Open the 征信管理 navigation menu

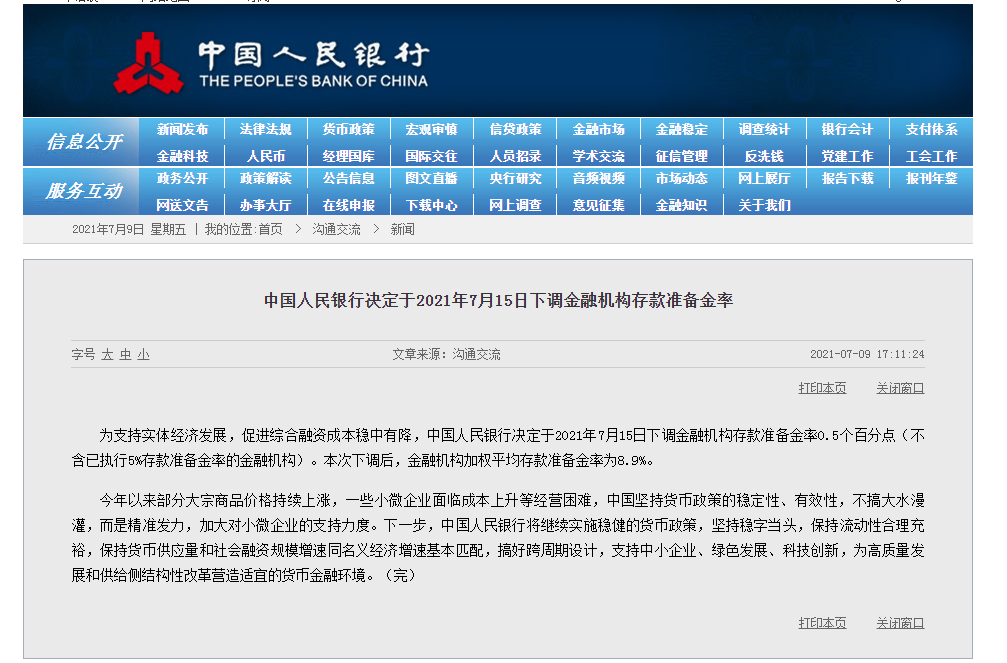tap(680, 154)
